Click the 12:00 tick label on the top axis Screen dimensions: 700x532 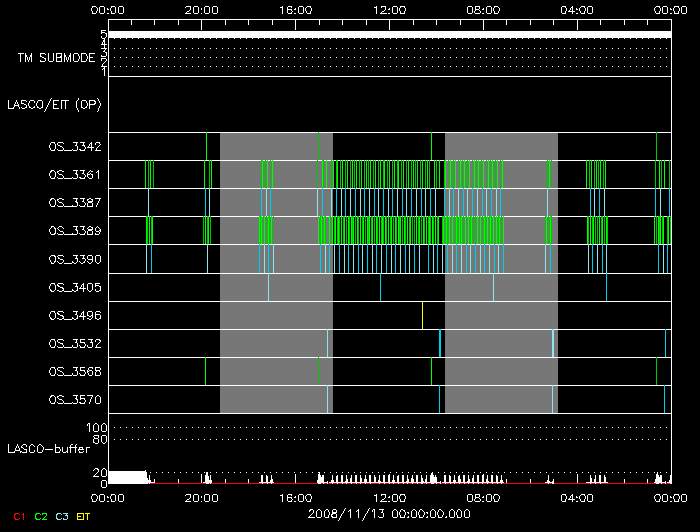[x=389, y=8]
